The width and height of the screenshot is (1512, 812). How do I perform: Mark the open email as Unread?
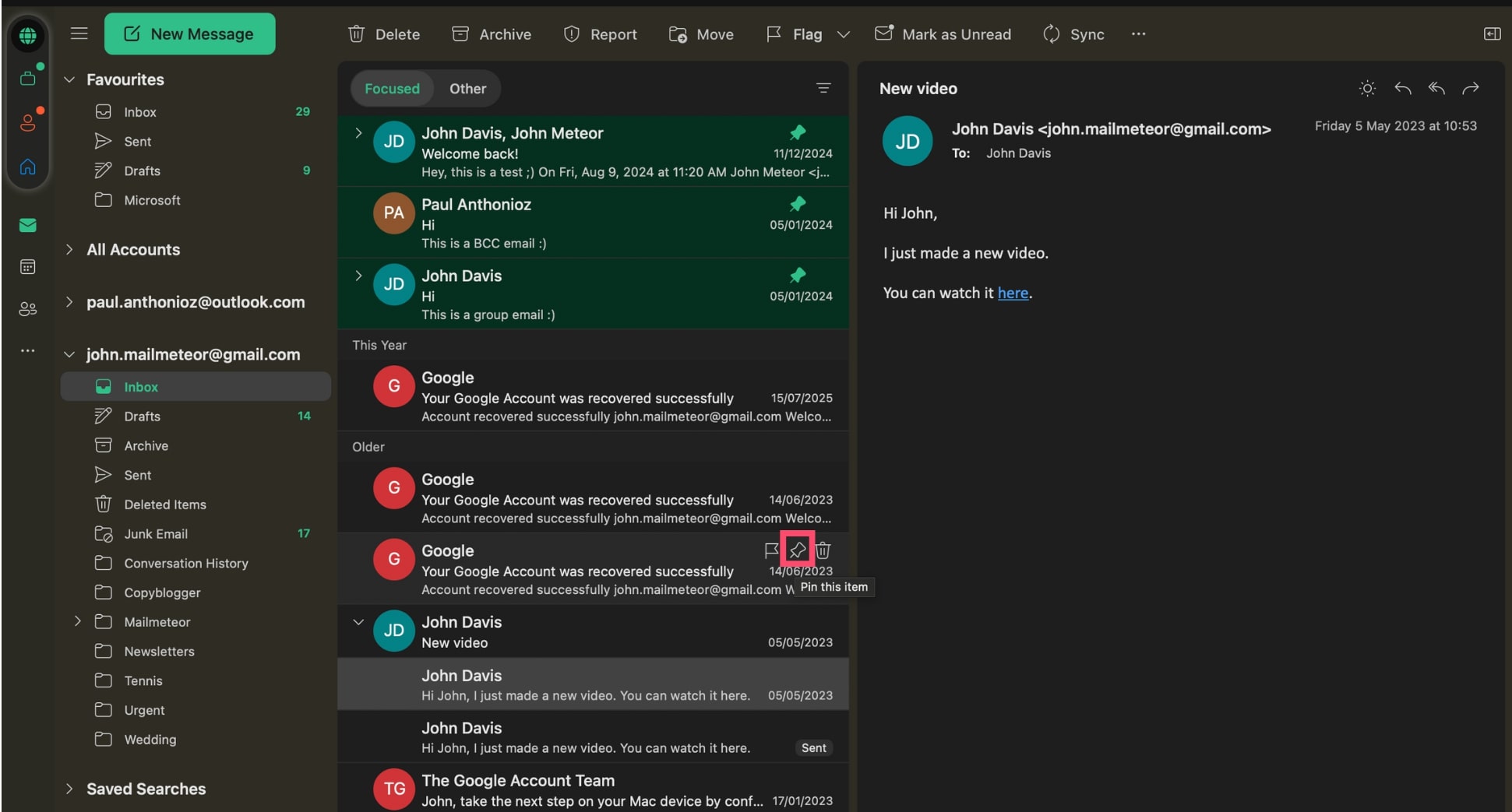[x=943, y=33]
